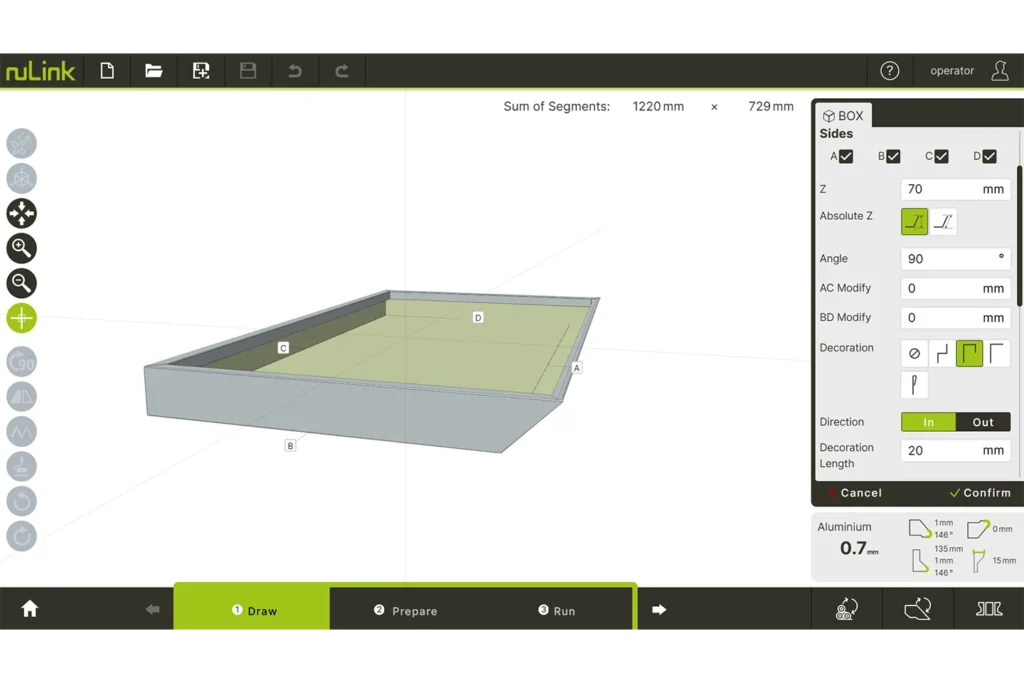The image size is (1024, 683).
Task: Click the zoom in magnifier tool
Action: 22,248
